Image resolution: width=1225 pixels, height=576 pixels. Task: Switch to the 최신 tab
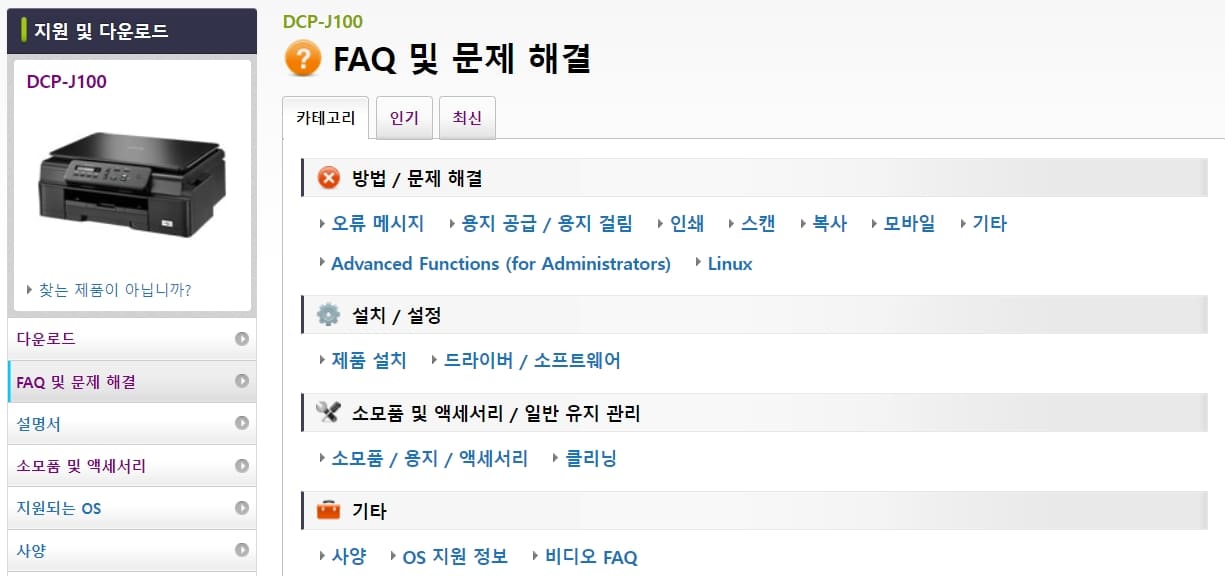(467, 116)
